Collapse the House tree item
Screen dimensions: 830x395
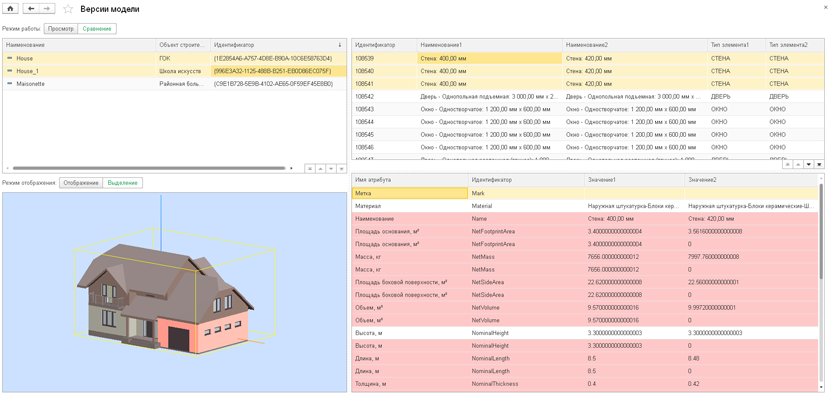(x=10, y=58)
